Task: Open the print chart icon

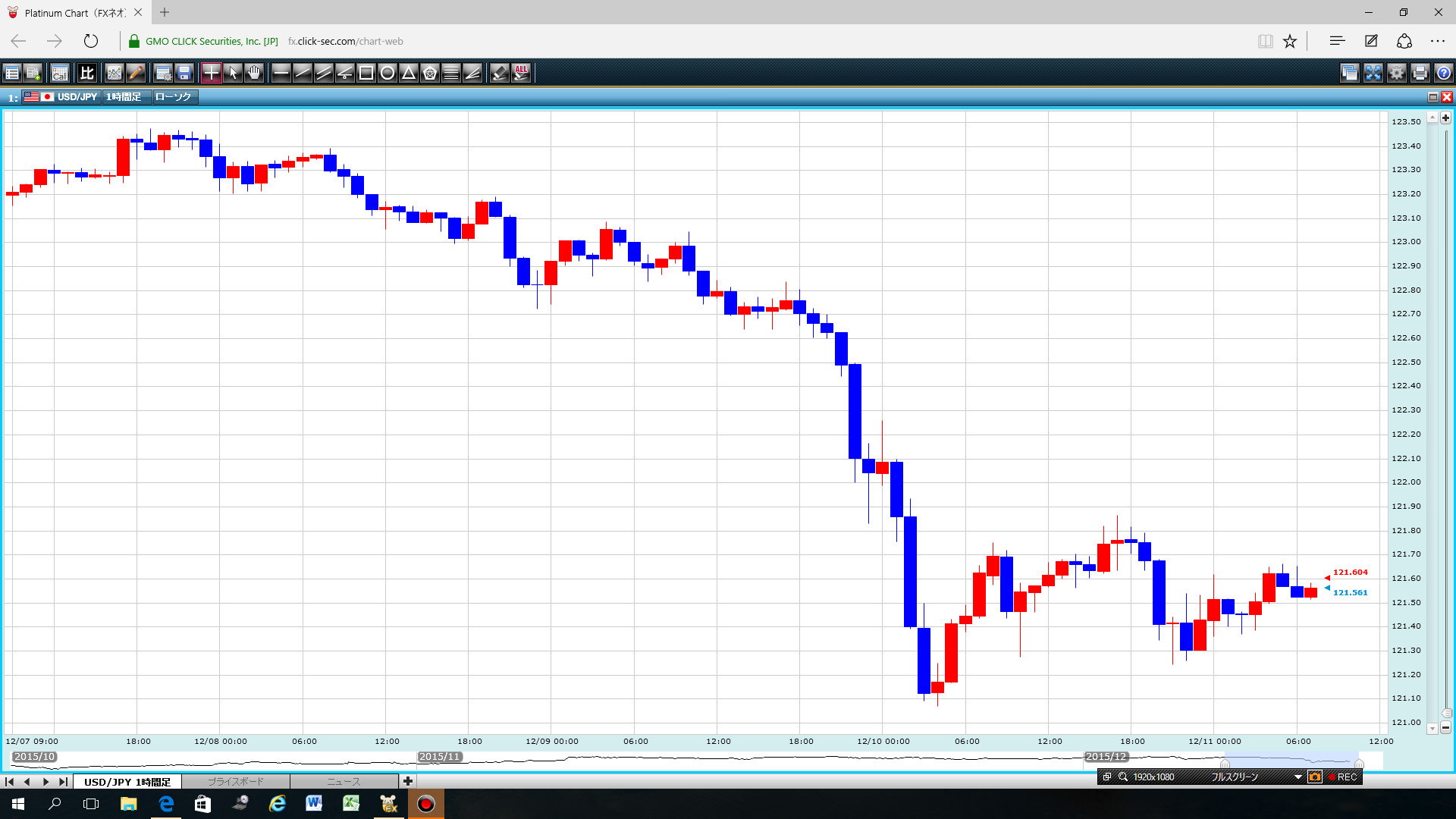Action: (x=1420, y=73)
